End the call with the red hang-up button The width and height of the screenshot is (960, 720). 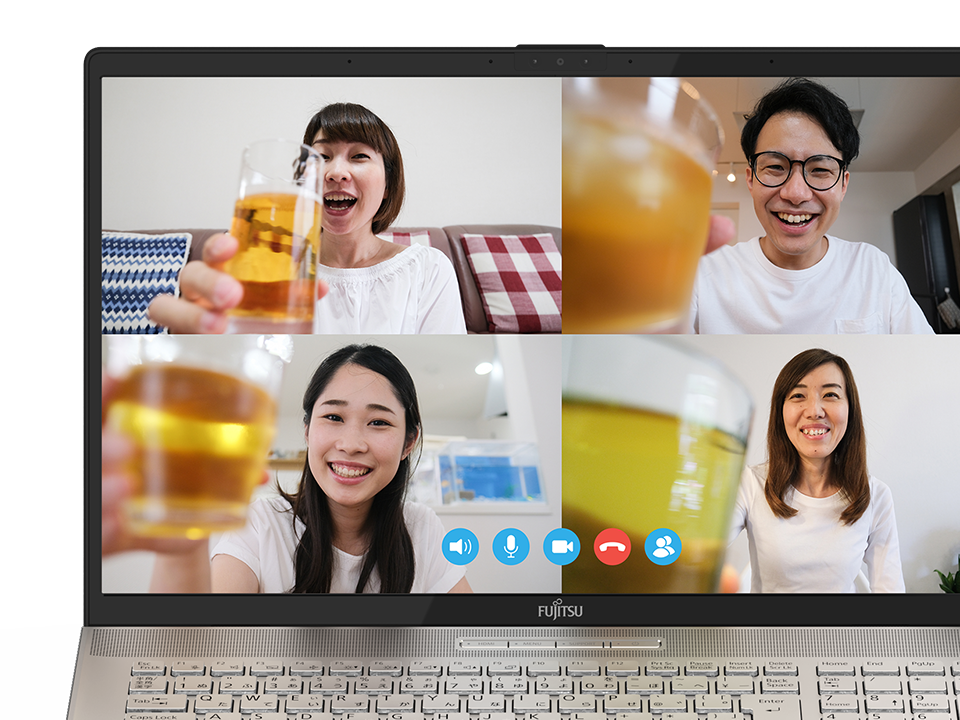(x=612, y=547)
